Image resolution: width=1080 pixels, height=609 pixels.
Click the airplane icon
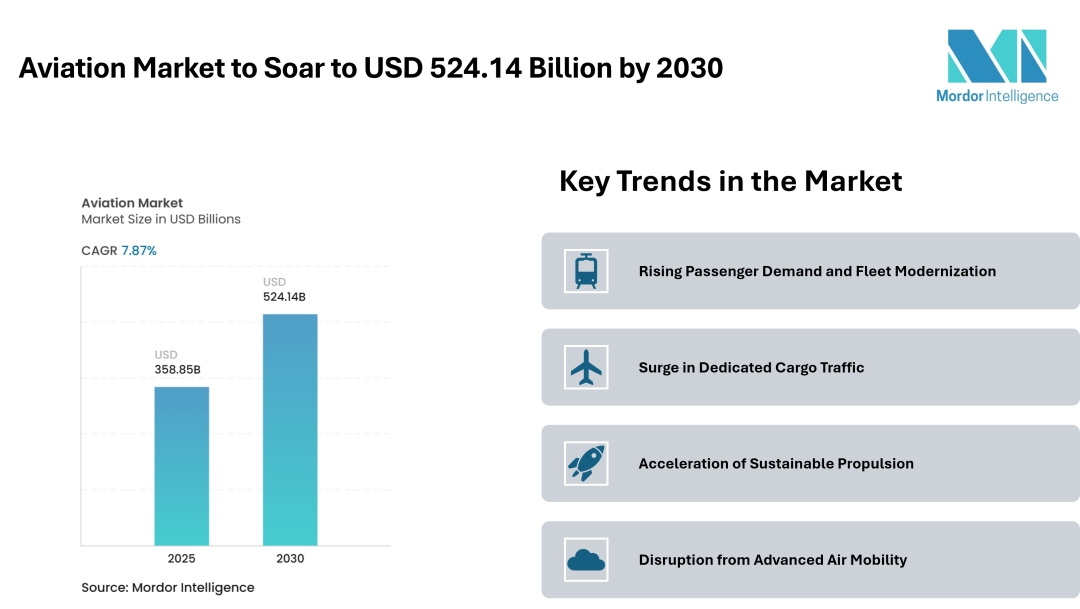coord(586,367)
